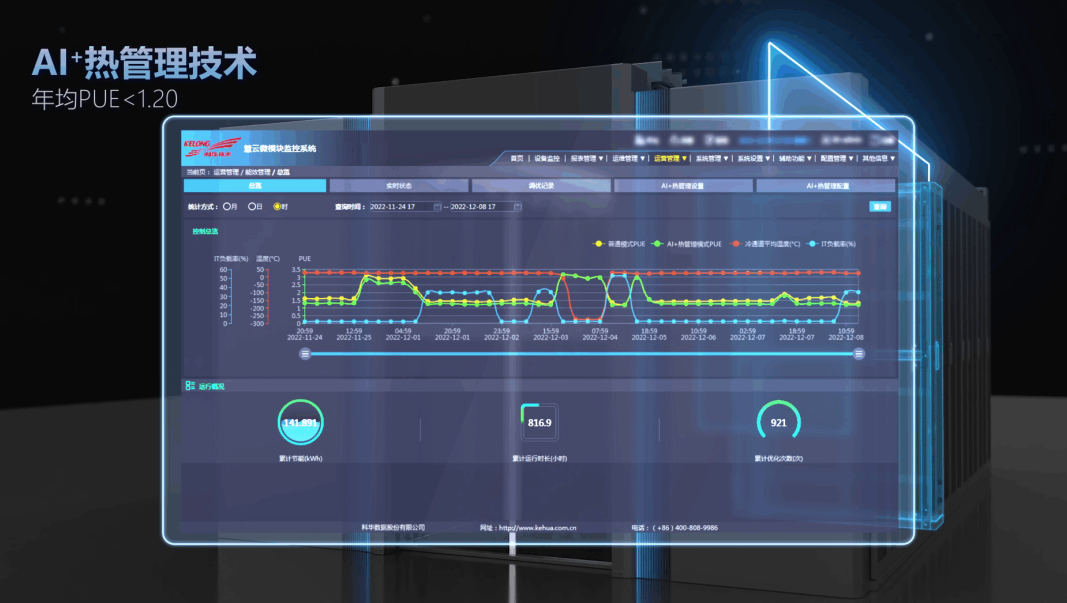
Task: Expand 报表管理 dropdown menu
Action: (x=587, y=159)
